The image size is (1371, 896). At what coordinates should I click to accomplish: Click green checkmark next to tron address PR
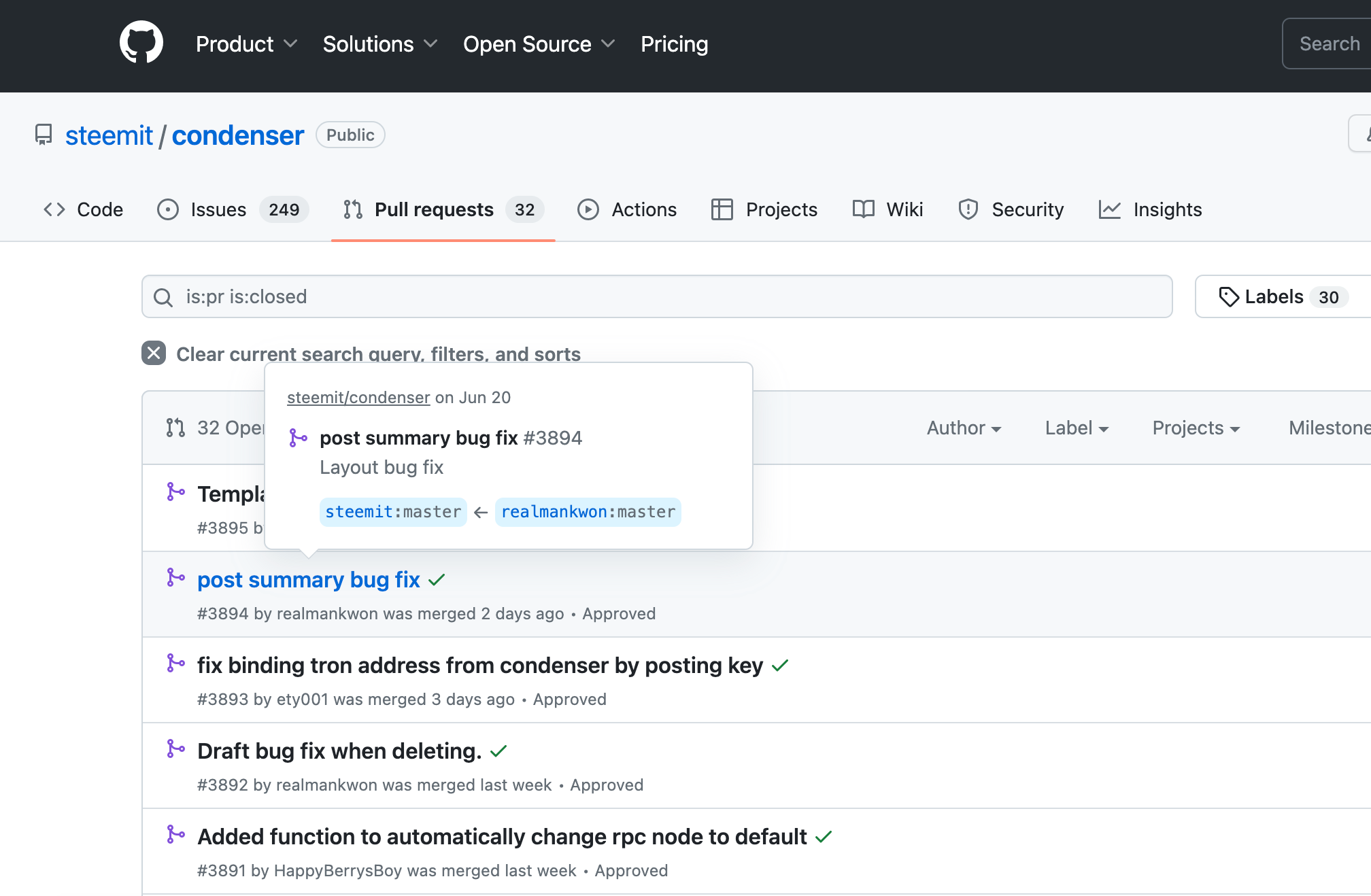coord(780,666)
